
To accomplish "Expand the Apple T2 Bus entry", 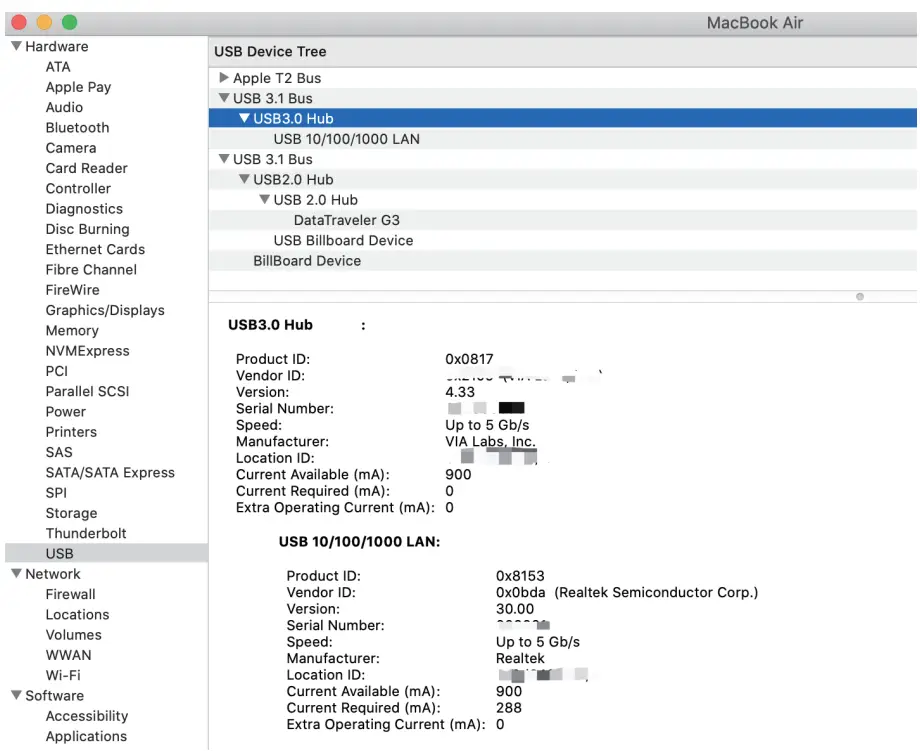I will (224, 78).
